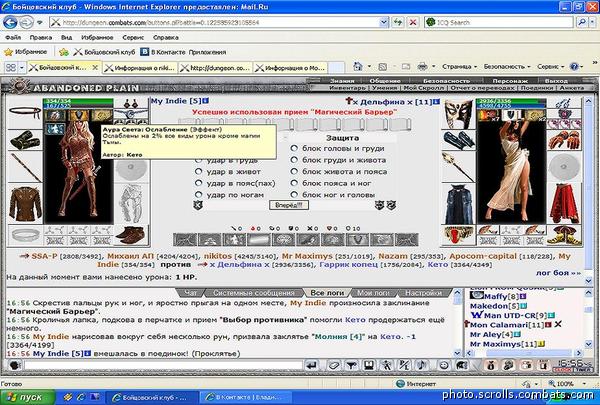Open Инвентарь in game submenu
Viewport: 600px width, 405px height.
click(x=347, y=88)
